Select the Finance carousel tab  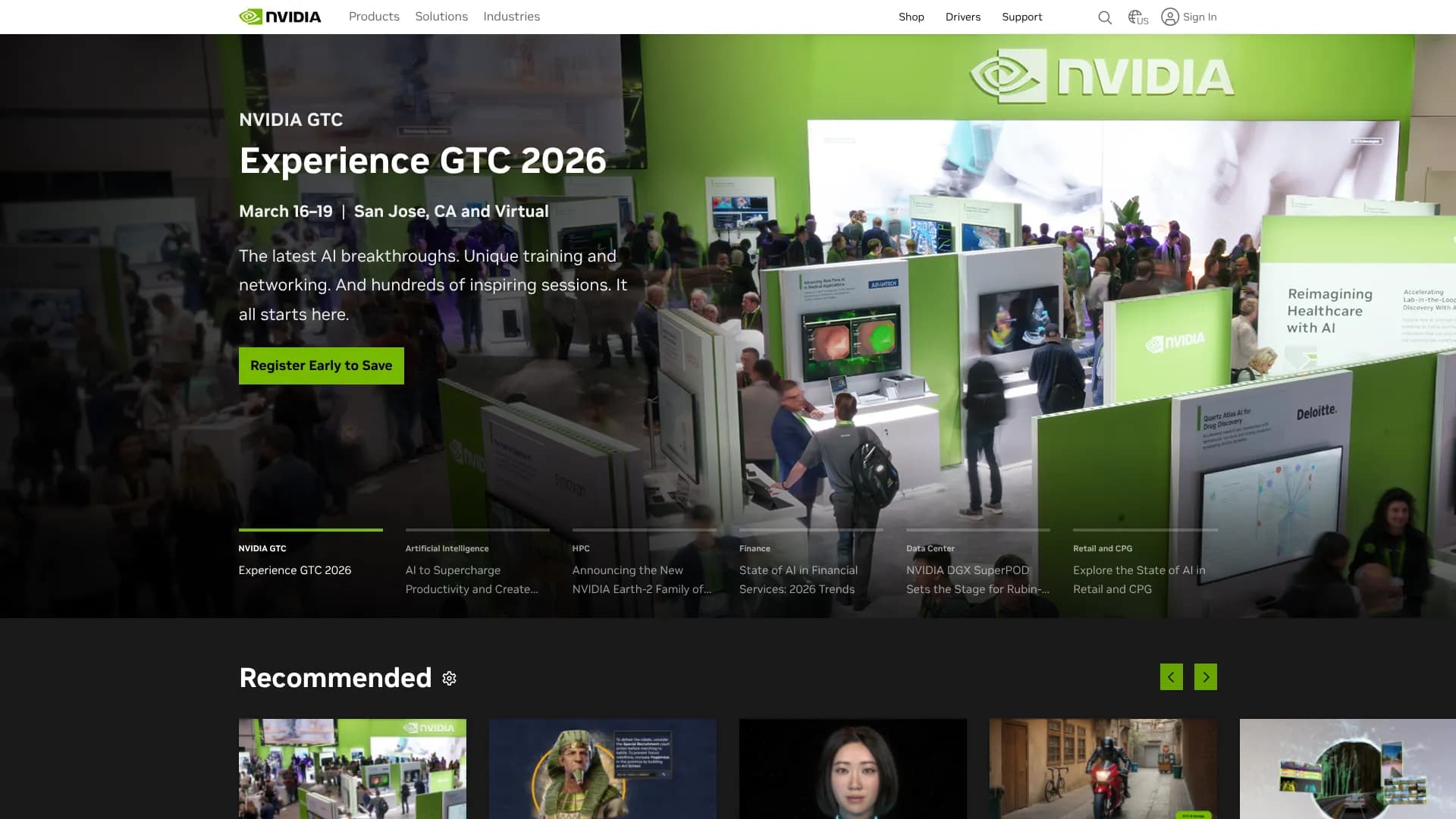pos(811,561)
